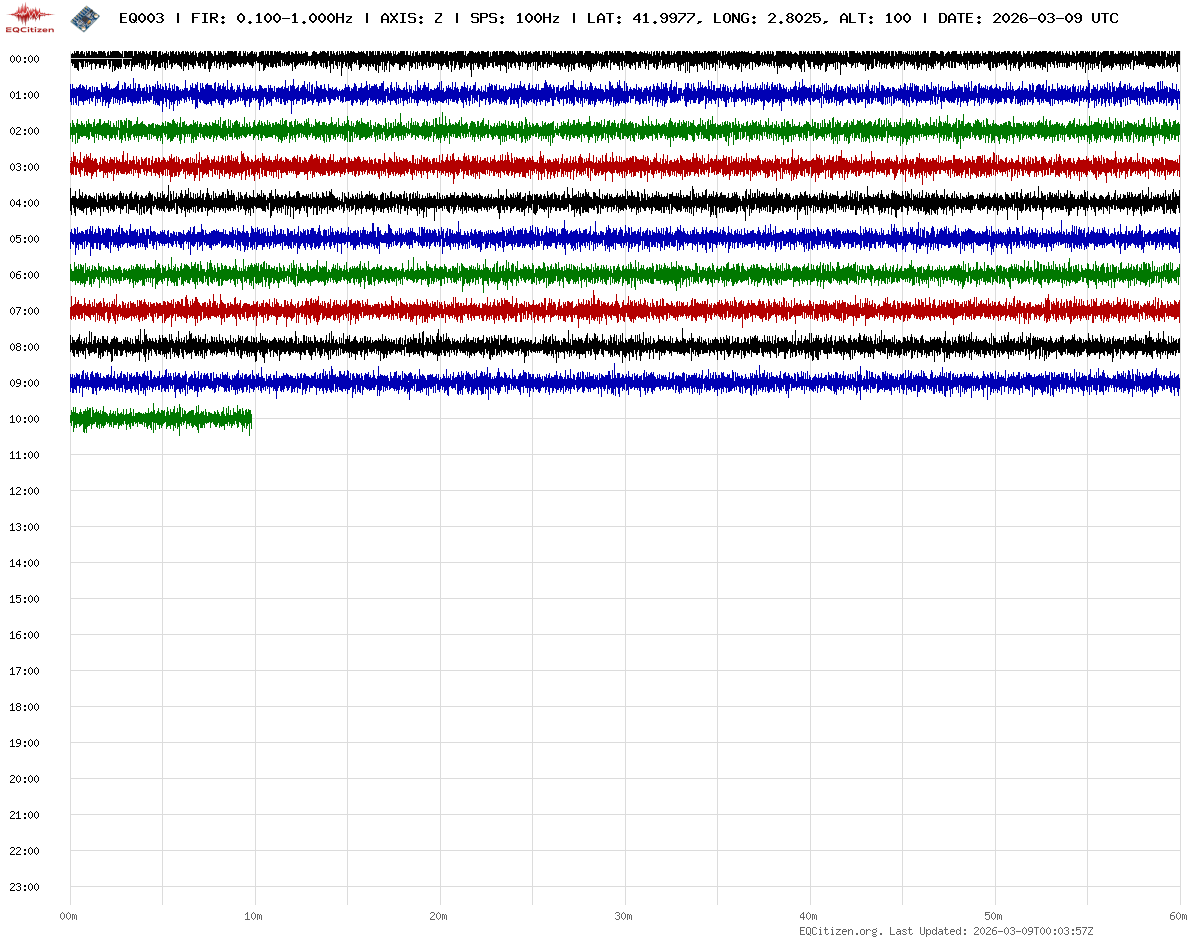1200x940 pixels.
Task: Click the 10m minute axis label
Action: point(254,916)
